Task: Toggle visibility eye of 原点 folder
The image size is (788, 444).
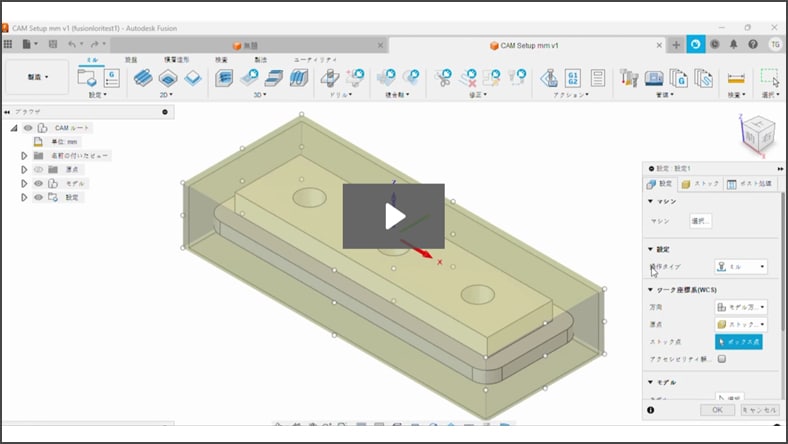Action: [x=39, y=170]
